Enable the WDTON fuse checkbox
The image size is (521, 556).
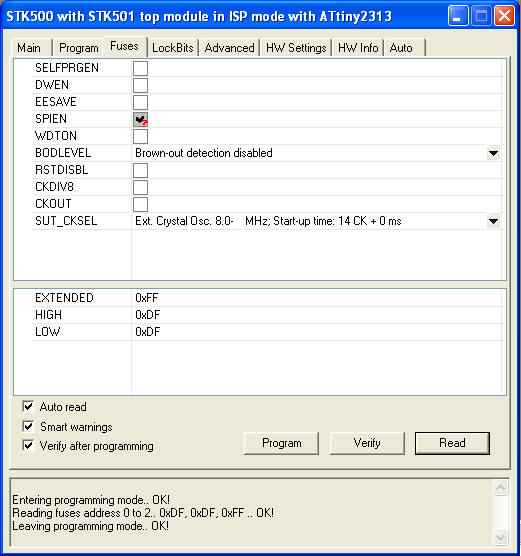coord(140,136)
